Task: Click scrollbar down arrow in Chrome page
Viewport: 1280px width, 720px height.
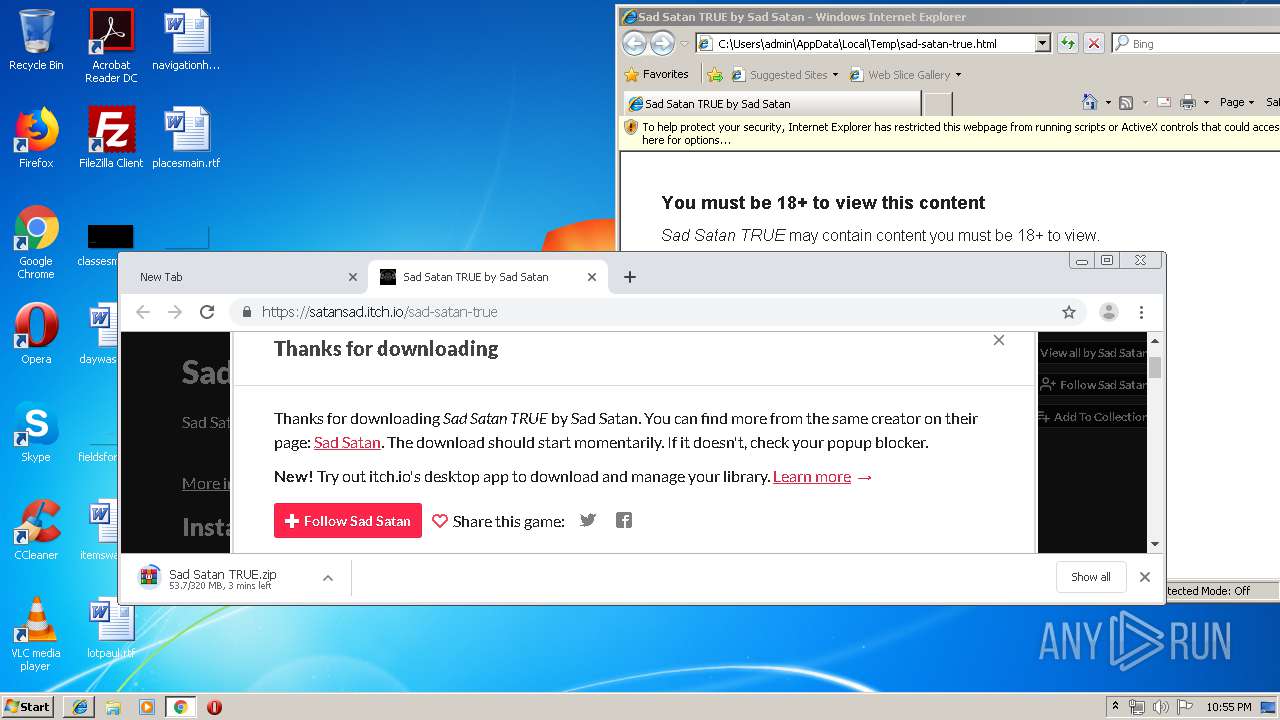Action: pyautogui.click(x=1155, y=544)
